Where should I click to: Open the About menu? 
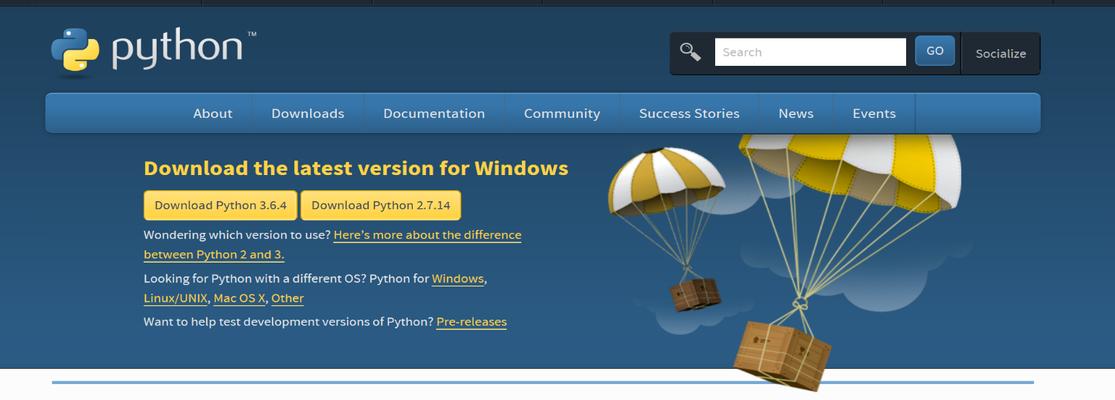pos(213,114)
